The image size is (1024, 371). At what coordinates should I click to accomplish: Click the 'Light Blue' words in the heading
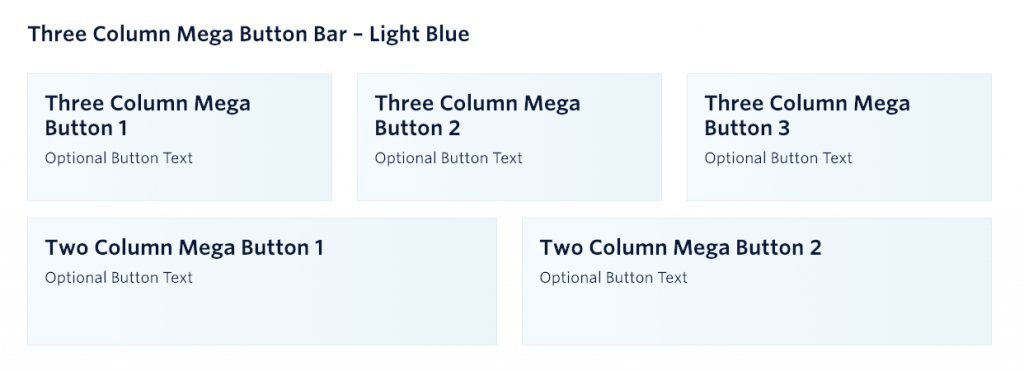pyautogui.click(x=419, y=34)
